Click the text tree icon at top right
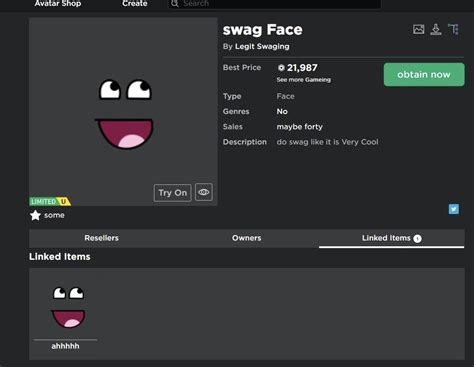 453,29
